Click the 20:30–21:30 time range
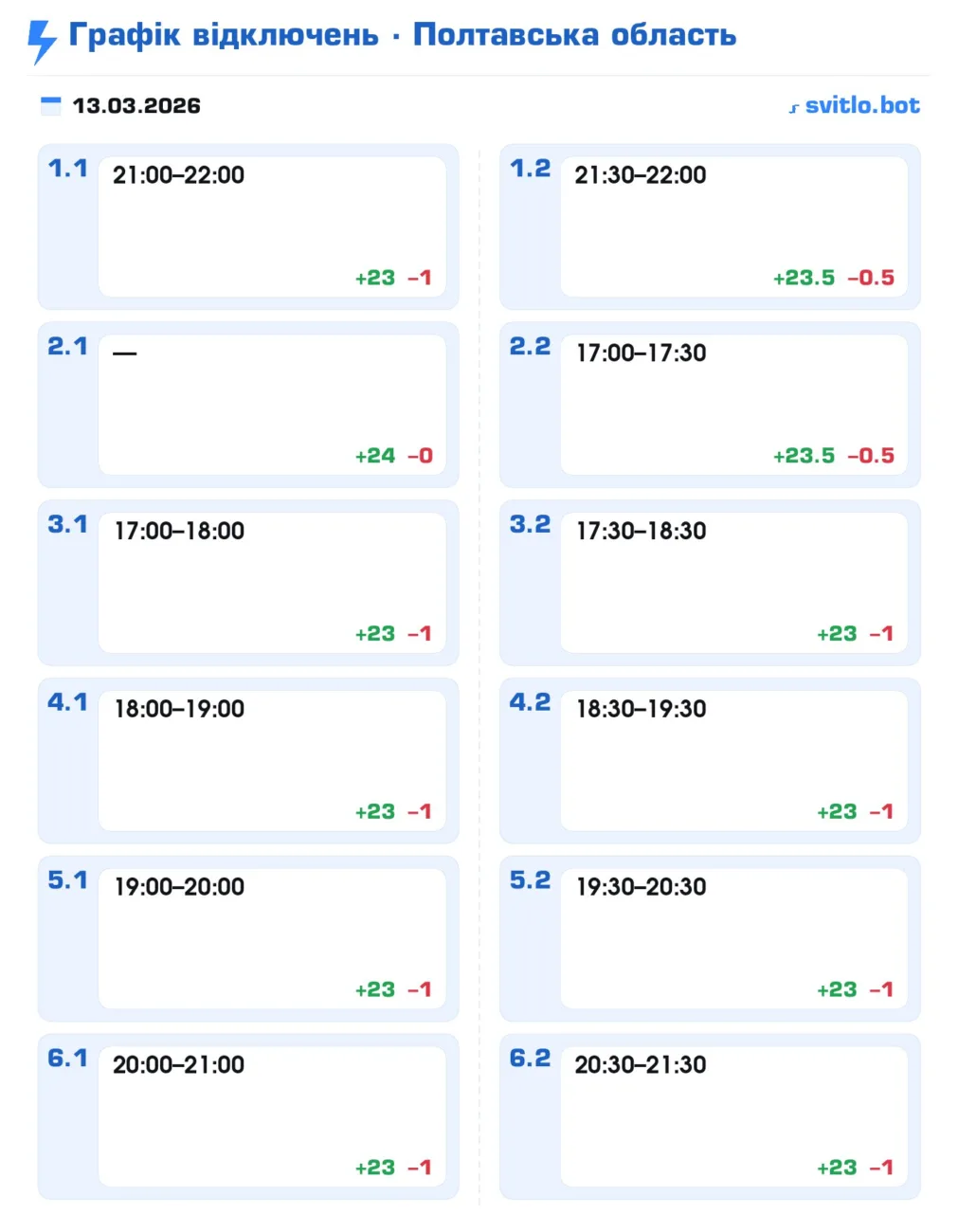 click(x=640, y=1065)
